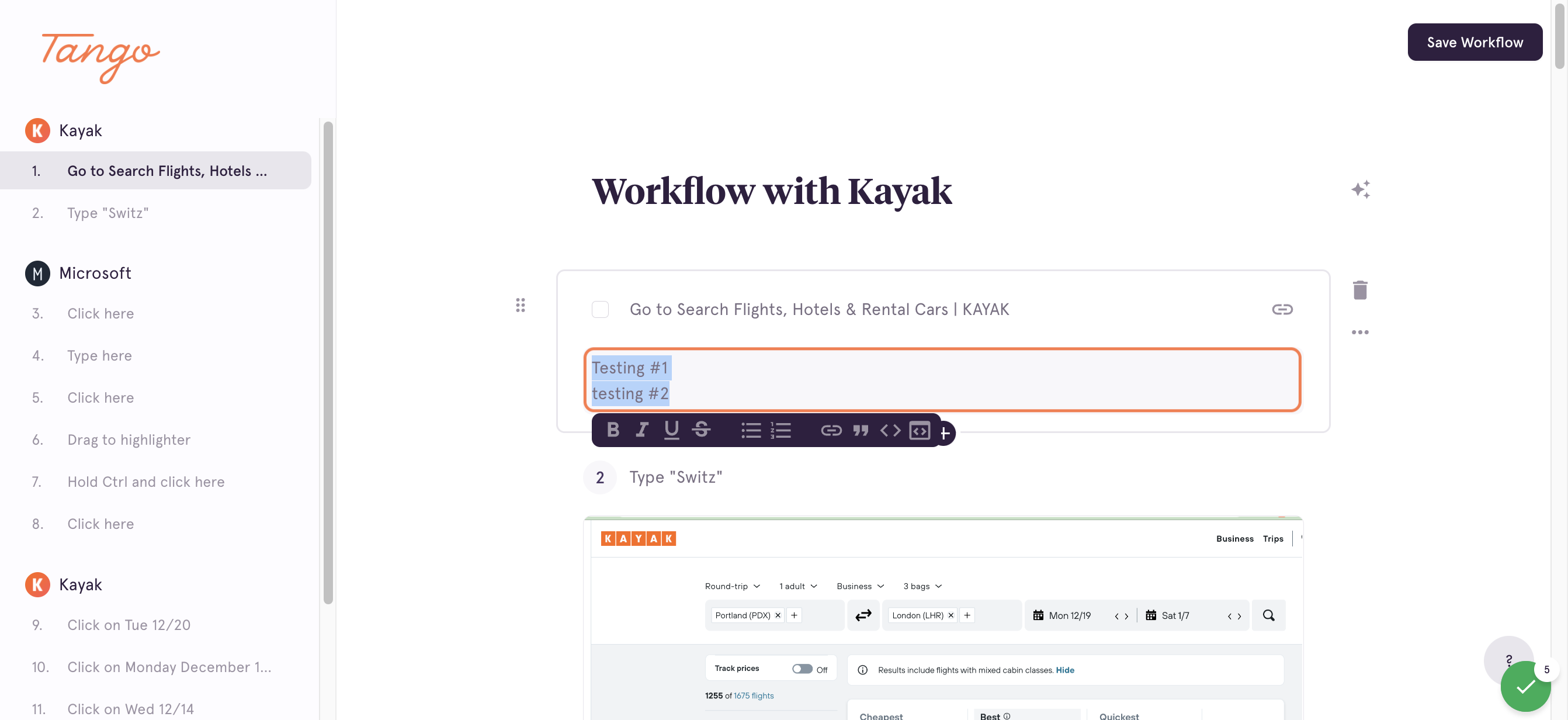Click the Workflow with Kayak title
1568x720 pixels.
point(771,191)
